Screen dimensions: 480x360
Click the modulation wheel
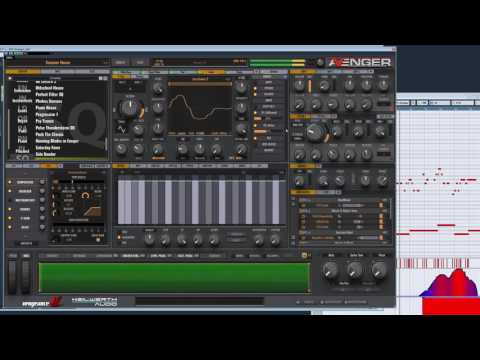(x=26, y=276)
